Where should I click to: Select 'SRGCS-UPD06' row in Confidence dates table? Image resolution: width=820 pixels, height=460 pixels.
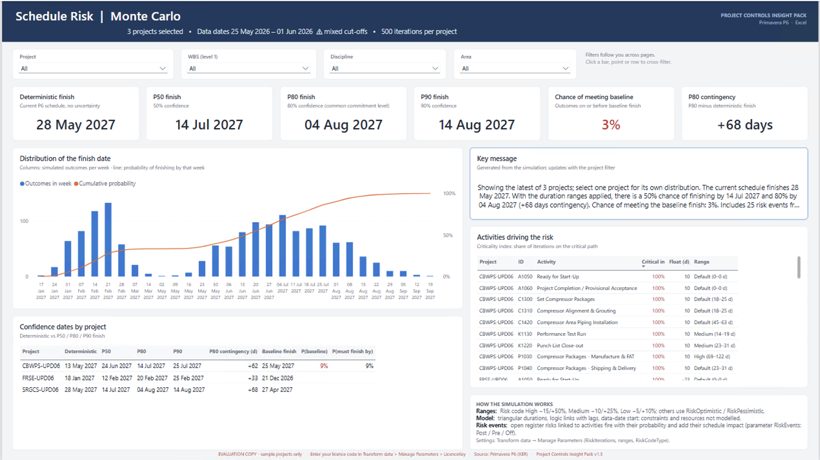pyautogui.click(x=198, y=390)
